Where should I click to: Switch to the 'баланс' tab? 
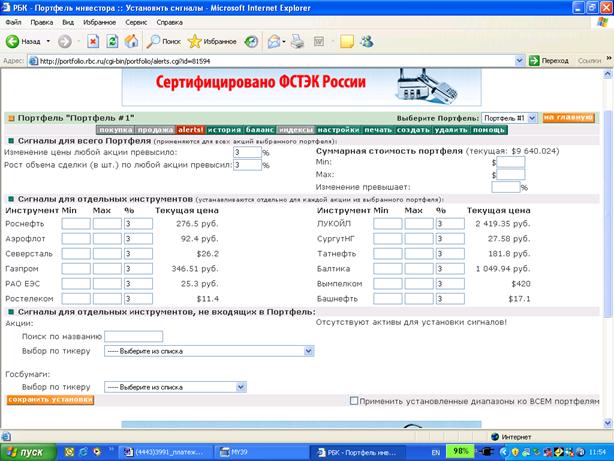click(x=260, y=130)
